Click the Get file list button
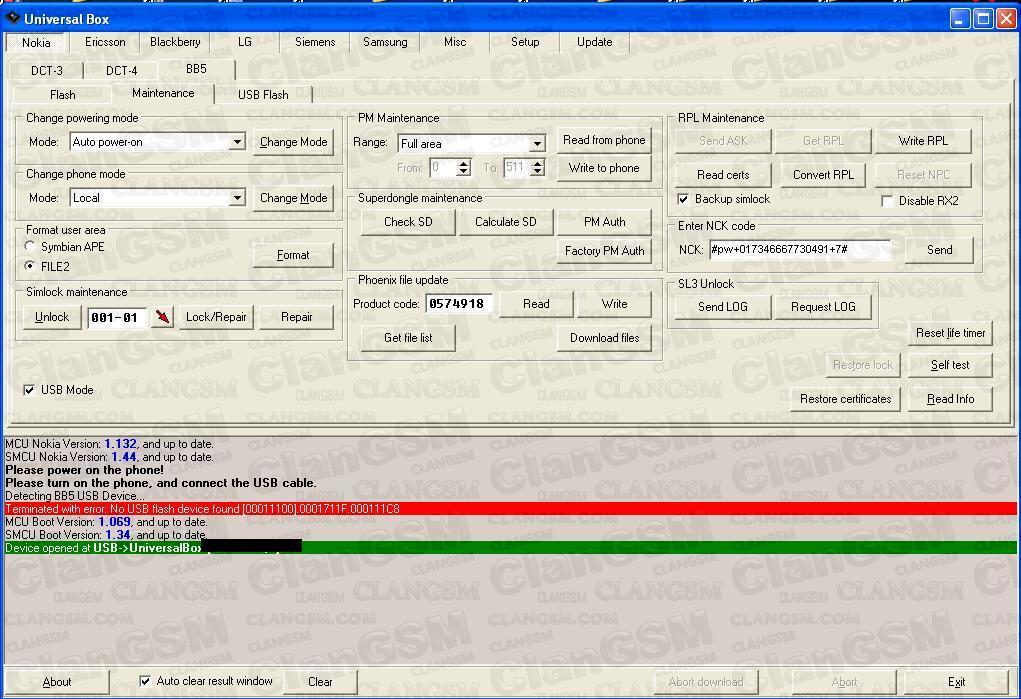The width and height of the screenshot is (1021, 699). click(408, 338)
